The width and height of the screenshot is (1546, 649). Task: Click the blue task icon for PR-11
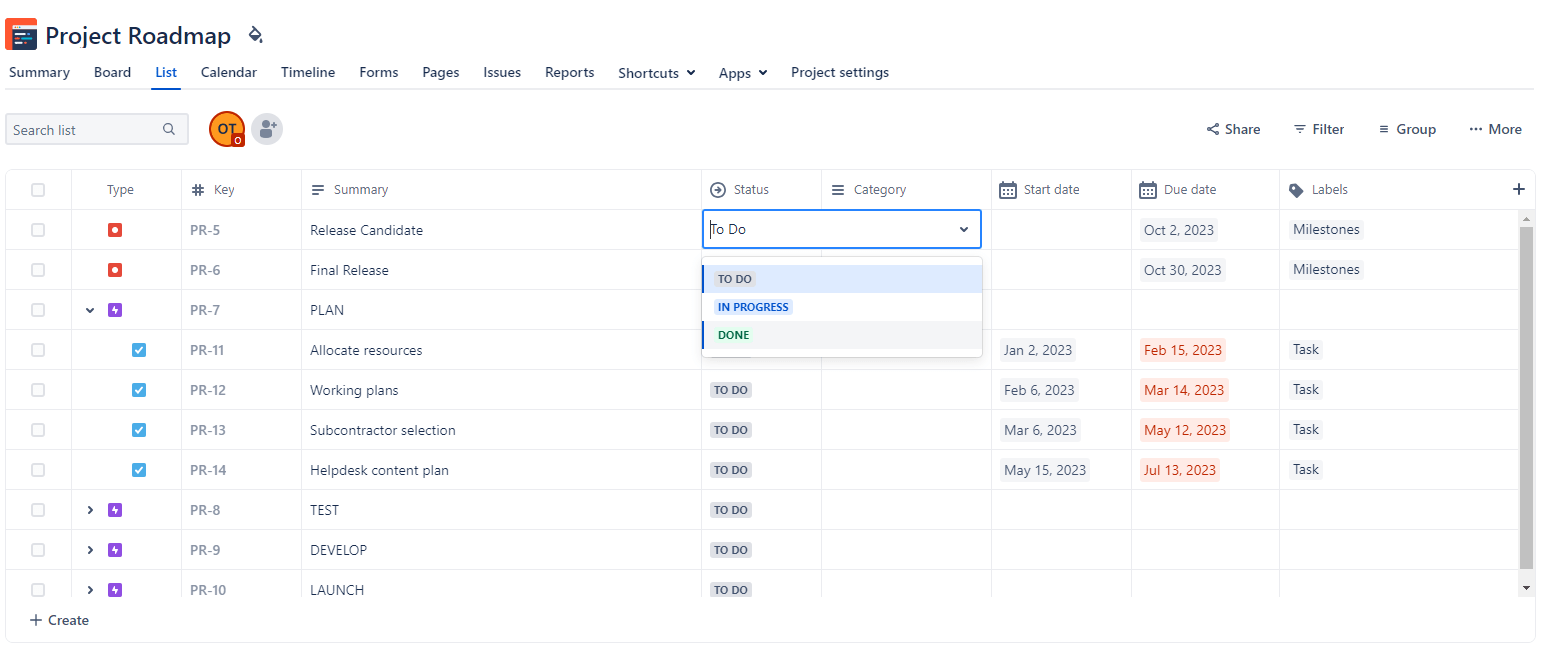tap(138, 350)
